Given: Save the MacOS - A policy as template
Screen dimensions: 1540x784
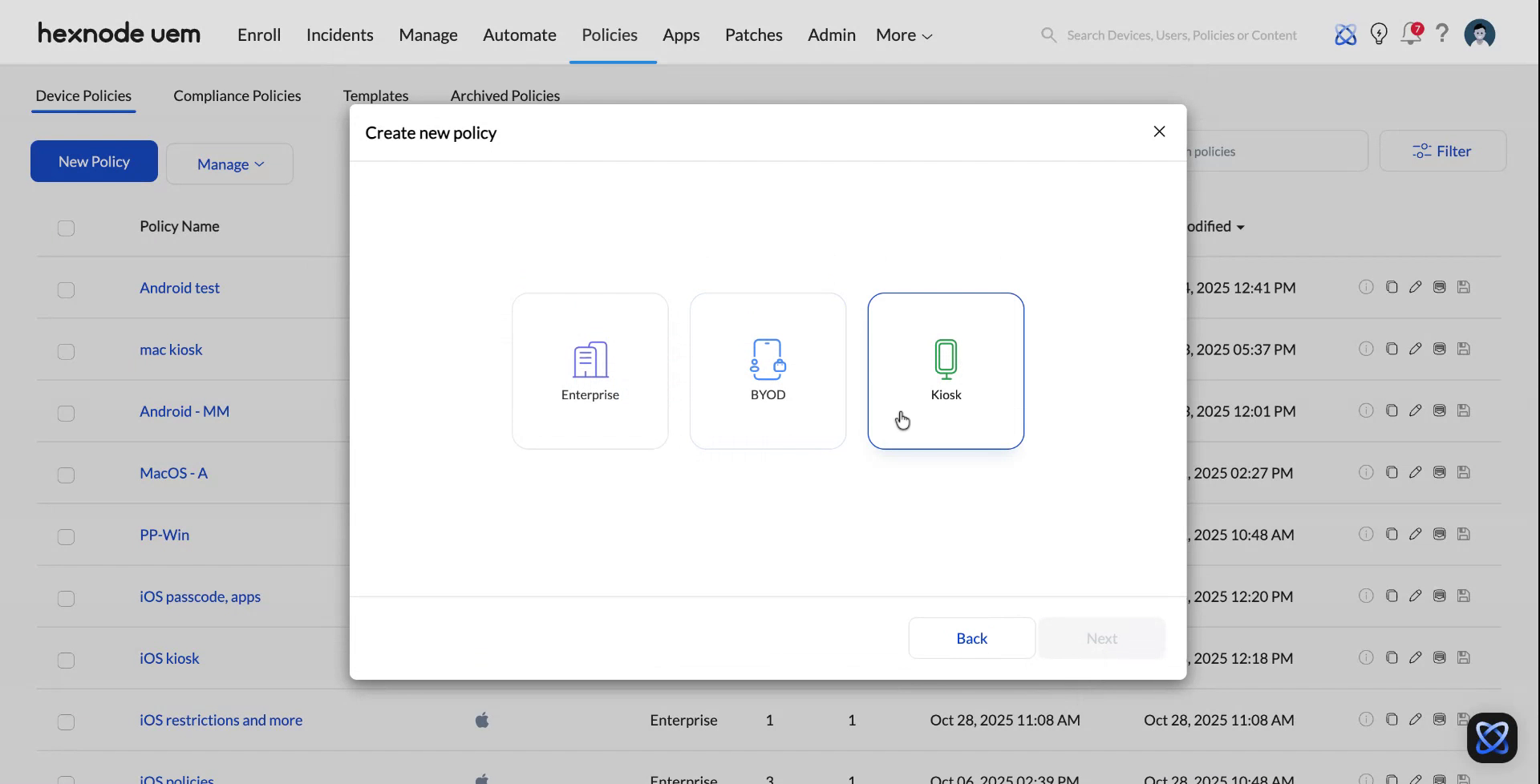Looking at the screenshot, I should [x=1463, y=472].
